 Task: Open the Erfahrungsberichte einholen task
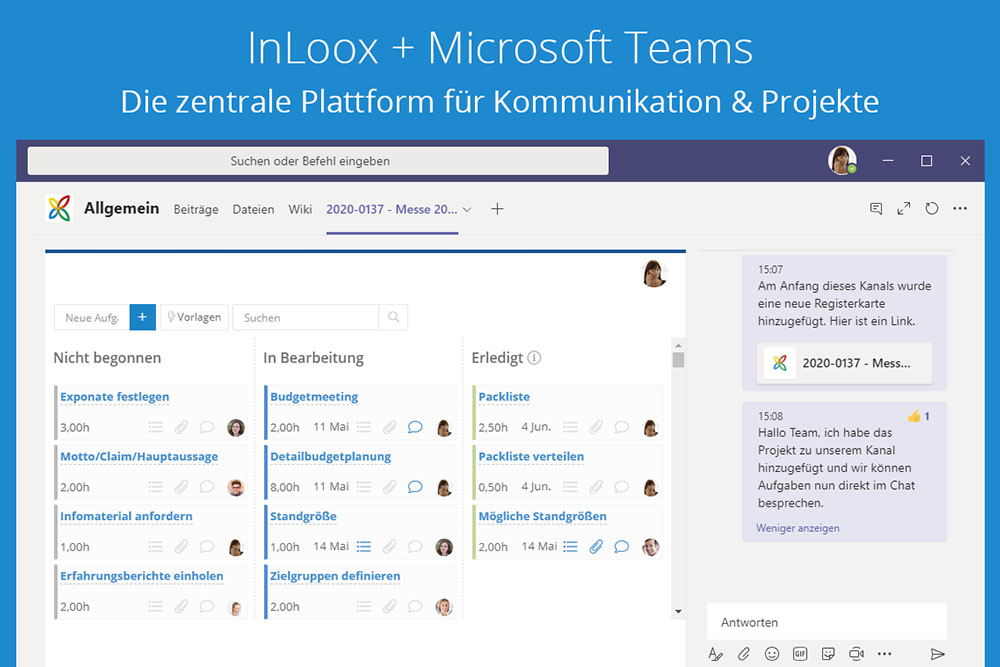click(142, 576)
